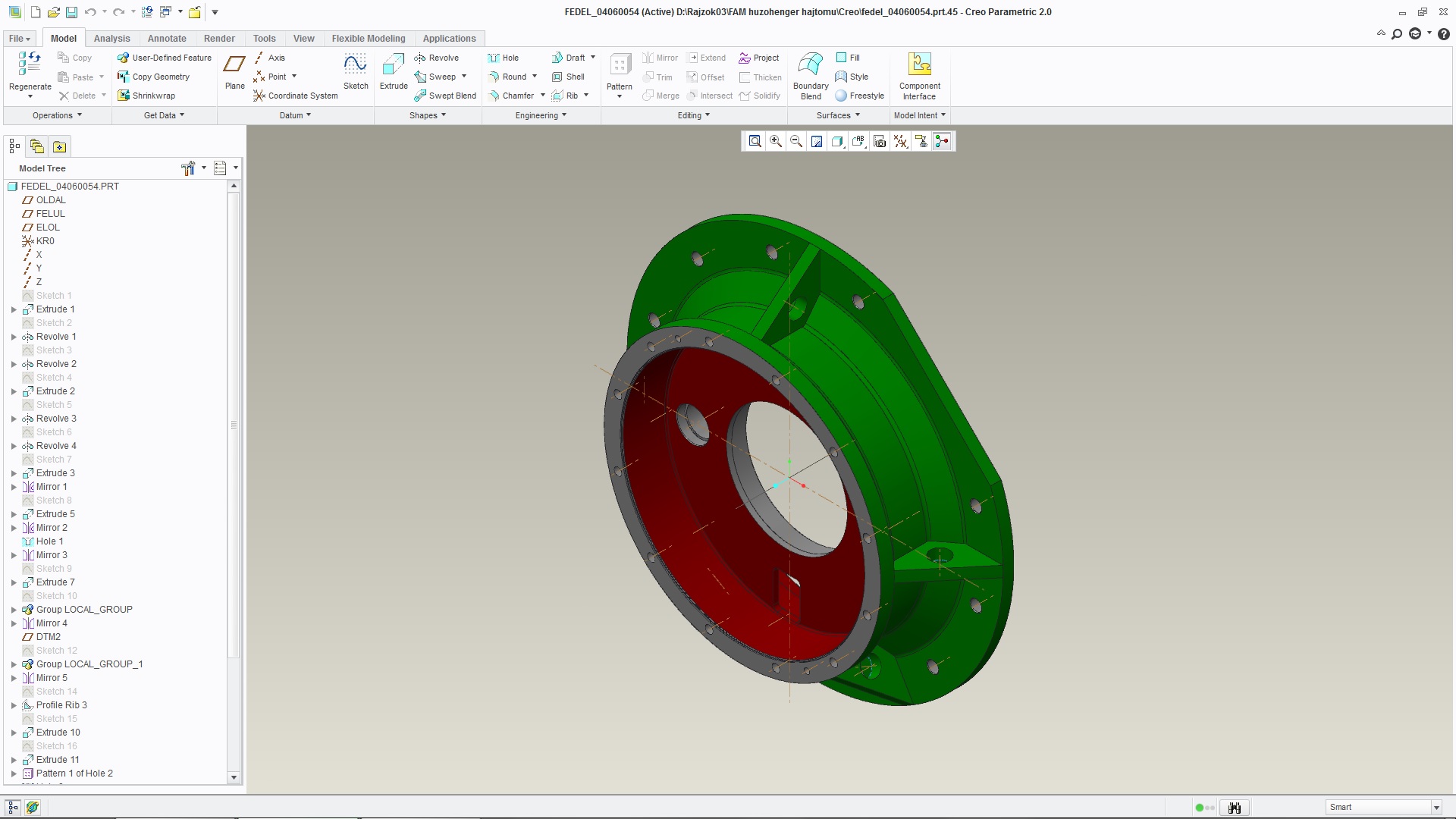Click the Regenerate model icon

click(x=30, y=64)
